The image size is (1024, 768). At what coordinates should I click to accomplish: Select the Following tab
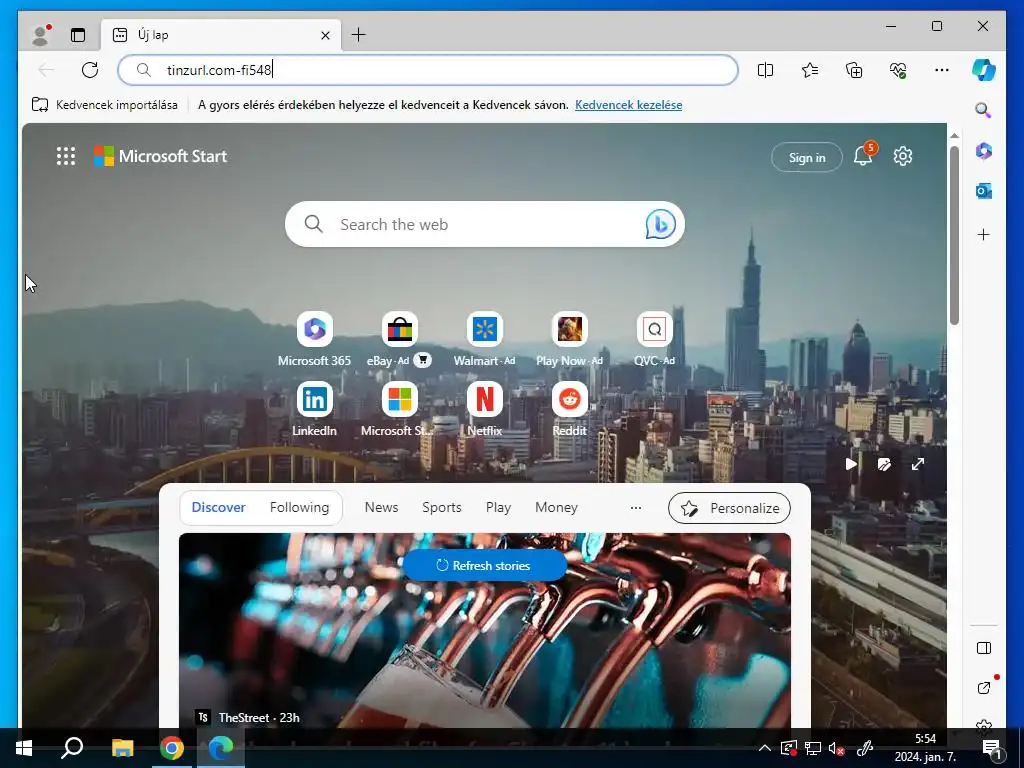pos(299,507)
